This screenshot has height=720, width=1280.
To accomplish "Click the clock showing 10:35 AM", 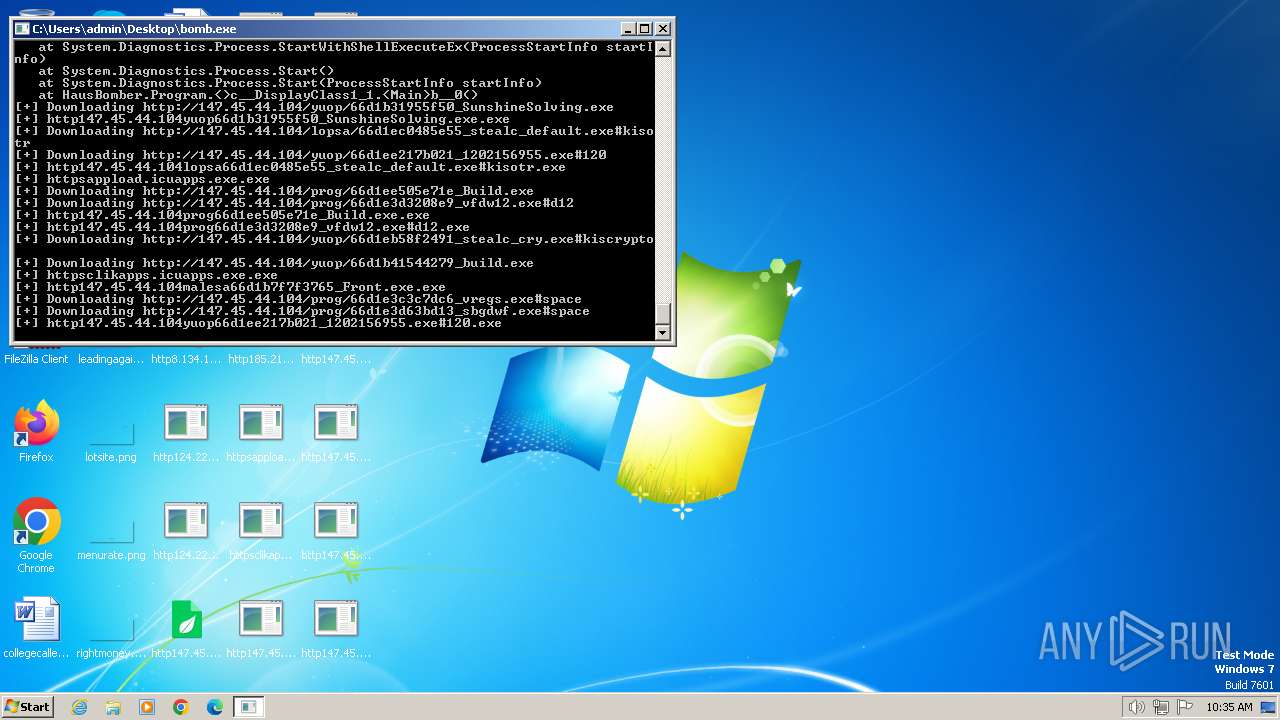I will 1229,707.
